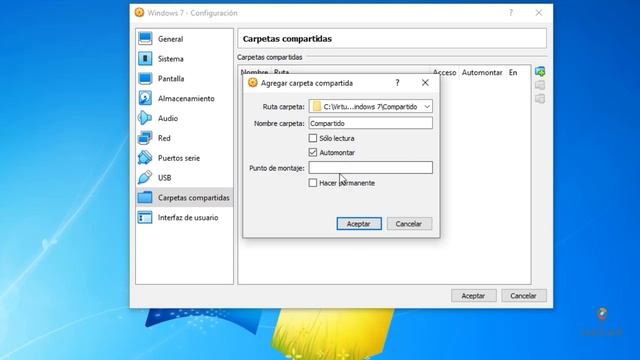Click the remove shared folder icon
640x360 pixels.
540,99
